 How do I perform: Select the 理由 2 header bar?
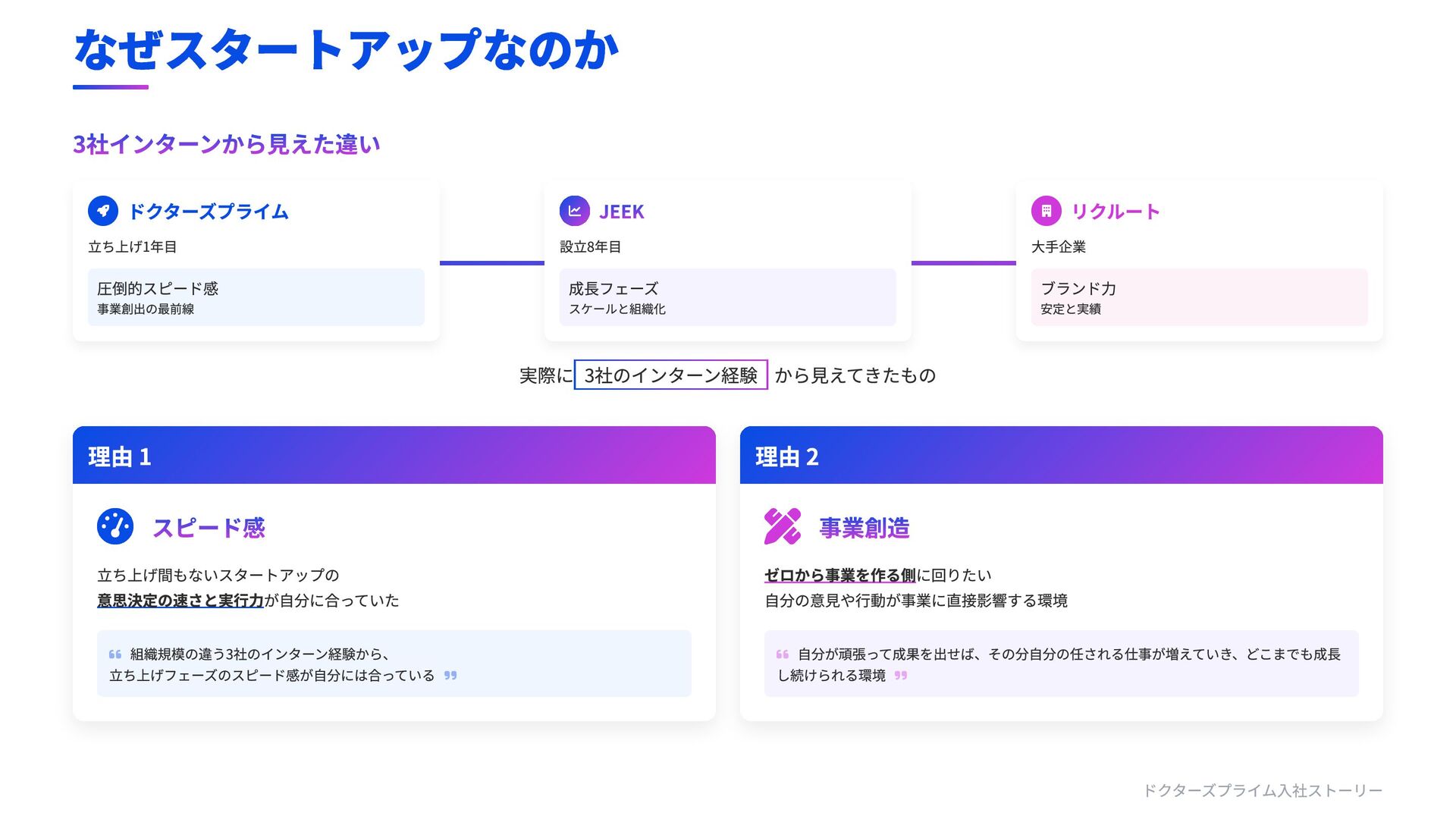tap(1061, 456)
